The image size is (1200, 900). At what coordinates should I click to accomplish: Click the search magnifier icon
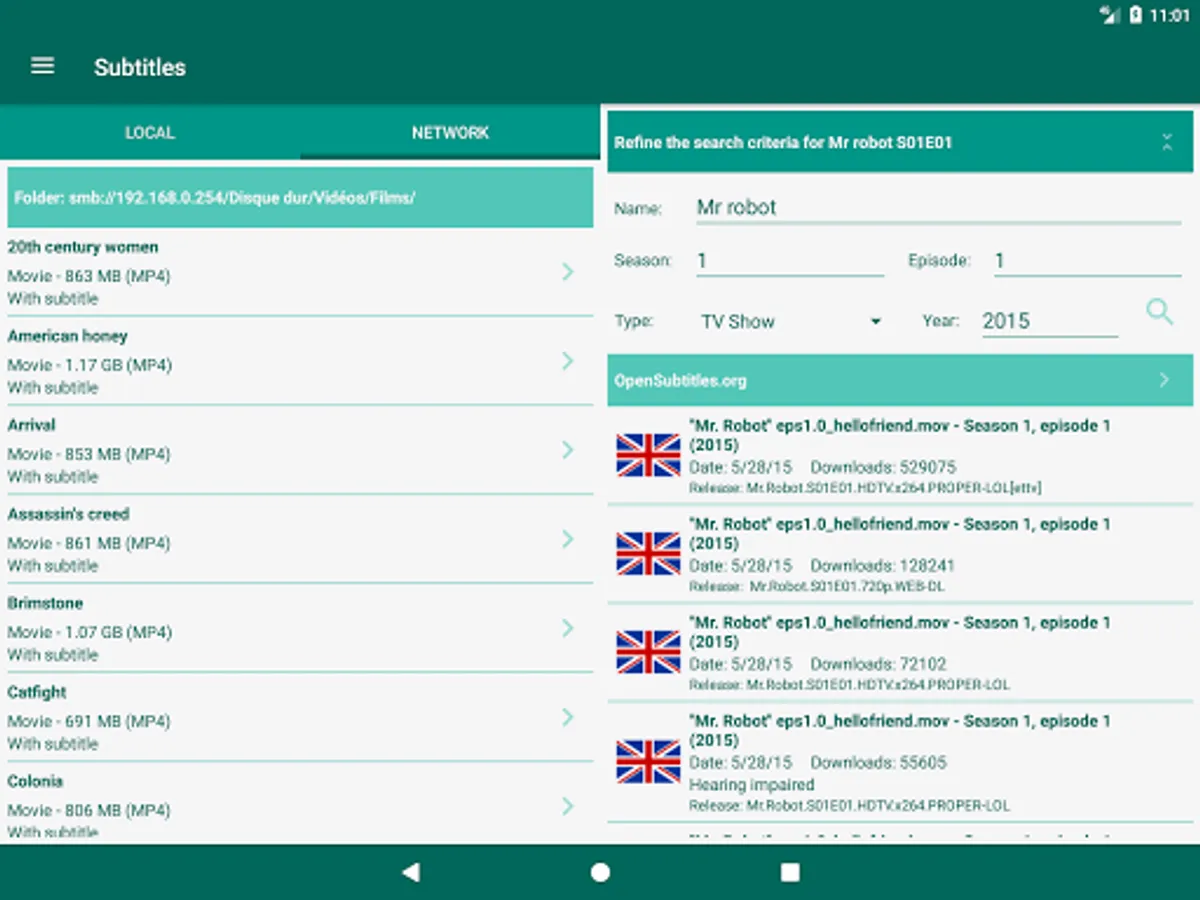(x=1159, y=311)
